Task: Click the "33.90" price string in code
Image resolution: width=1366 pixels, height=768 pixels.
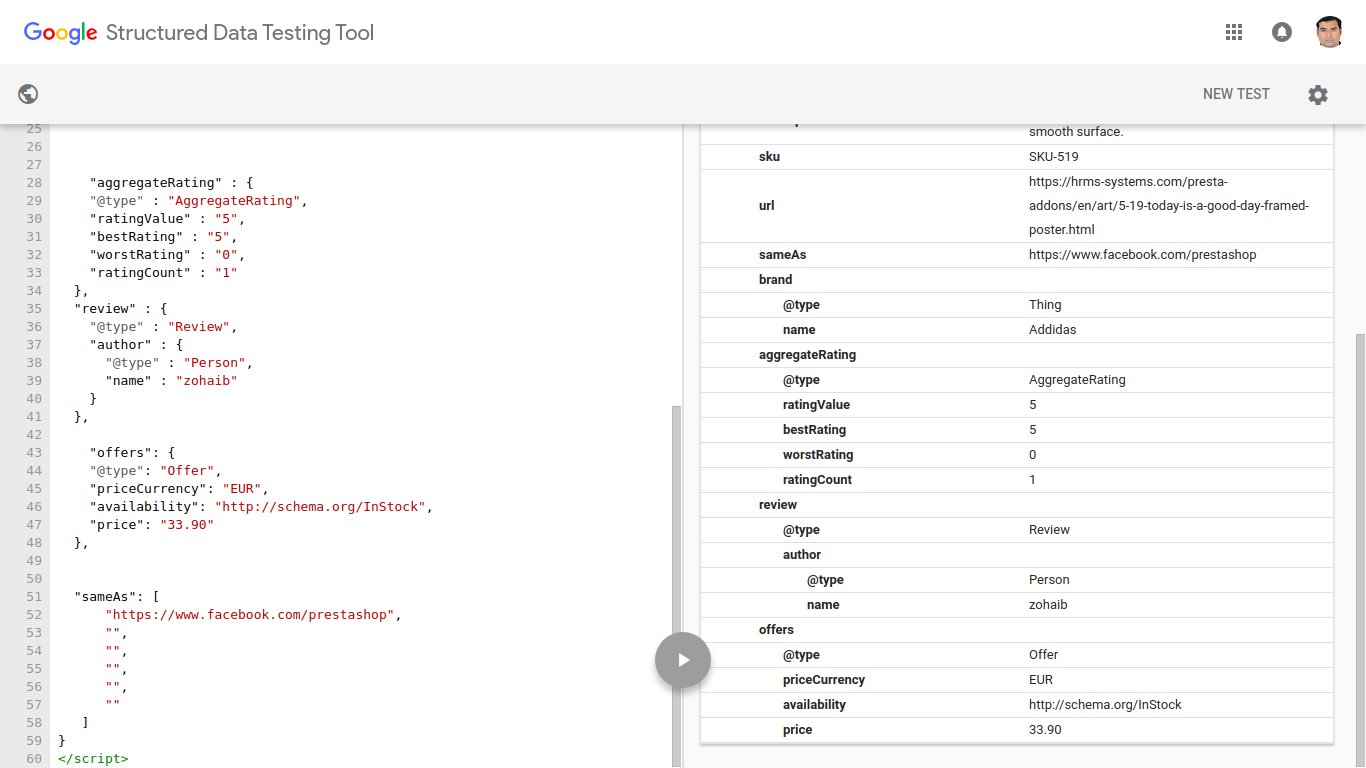Action: 187,525
